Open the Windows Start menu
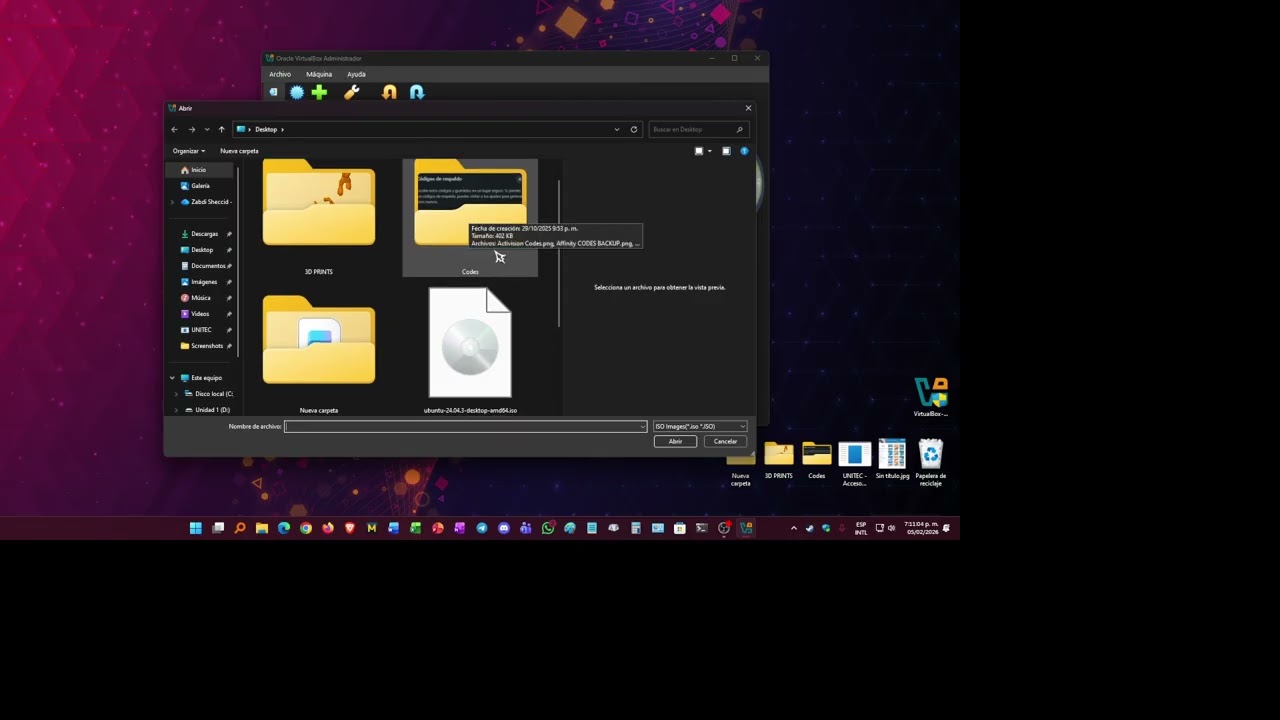 196,528
